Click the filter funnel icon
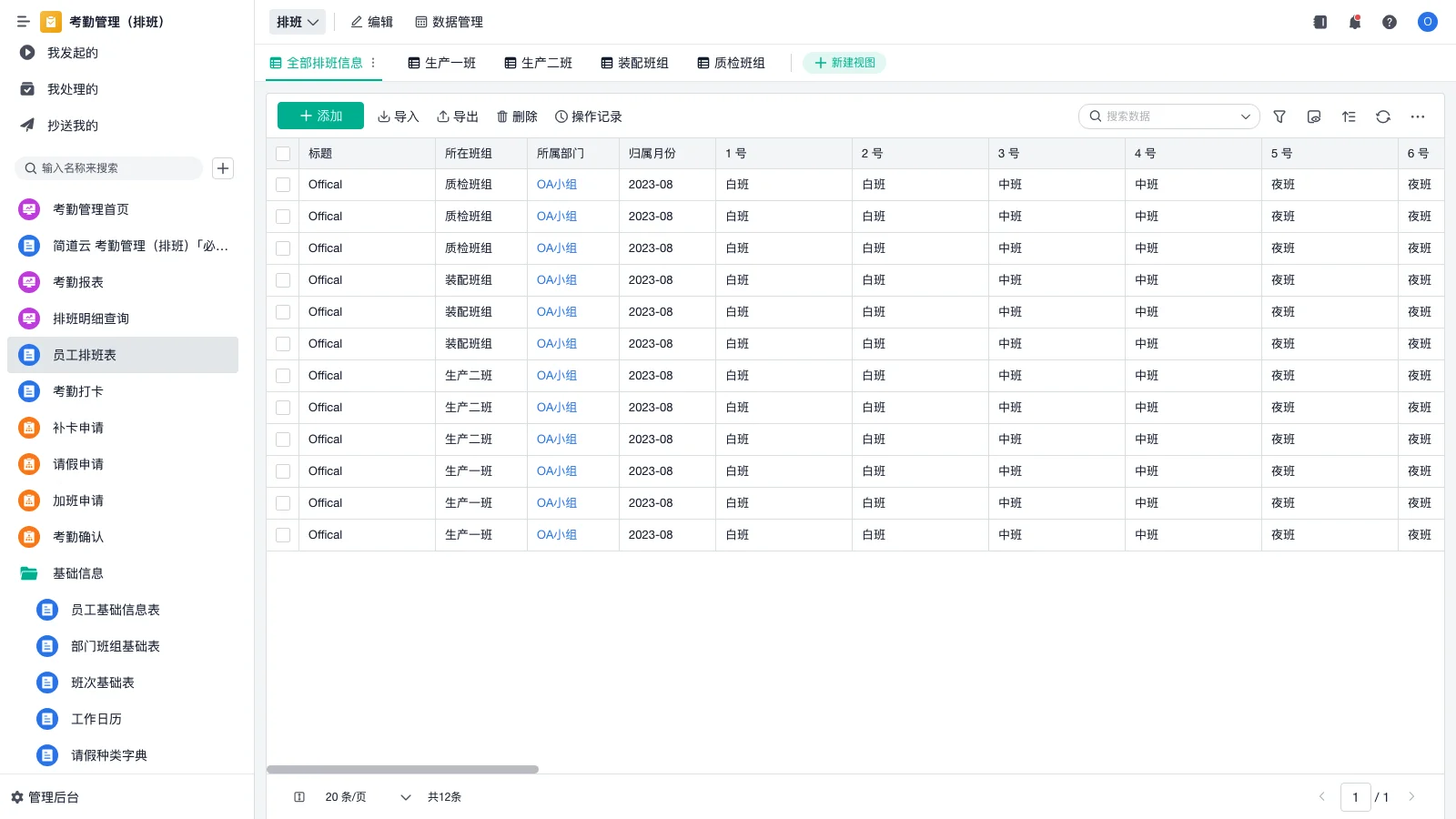The height and width of the screenshot is (819, 1456). tap(1279, 116)
